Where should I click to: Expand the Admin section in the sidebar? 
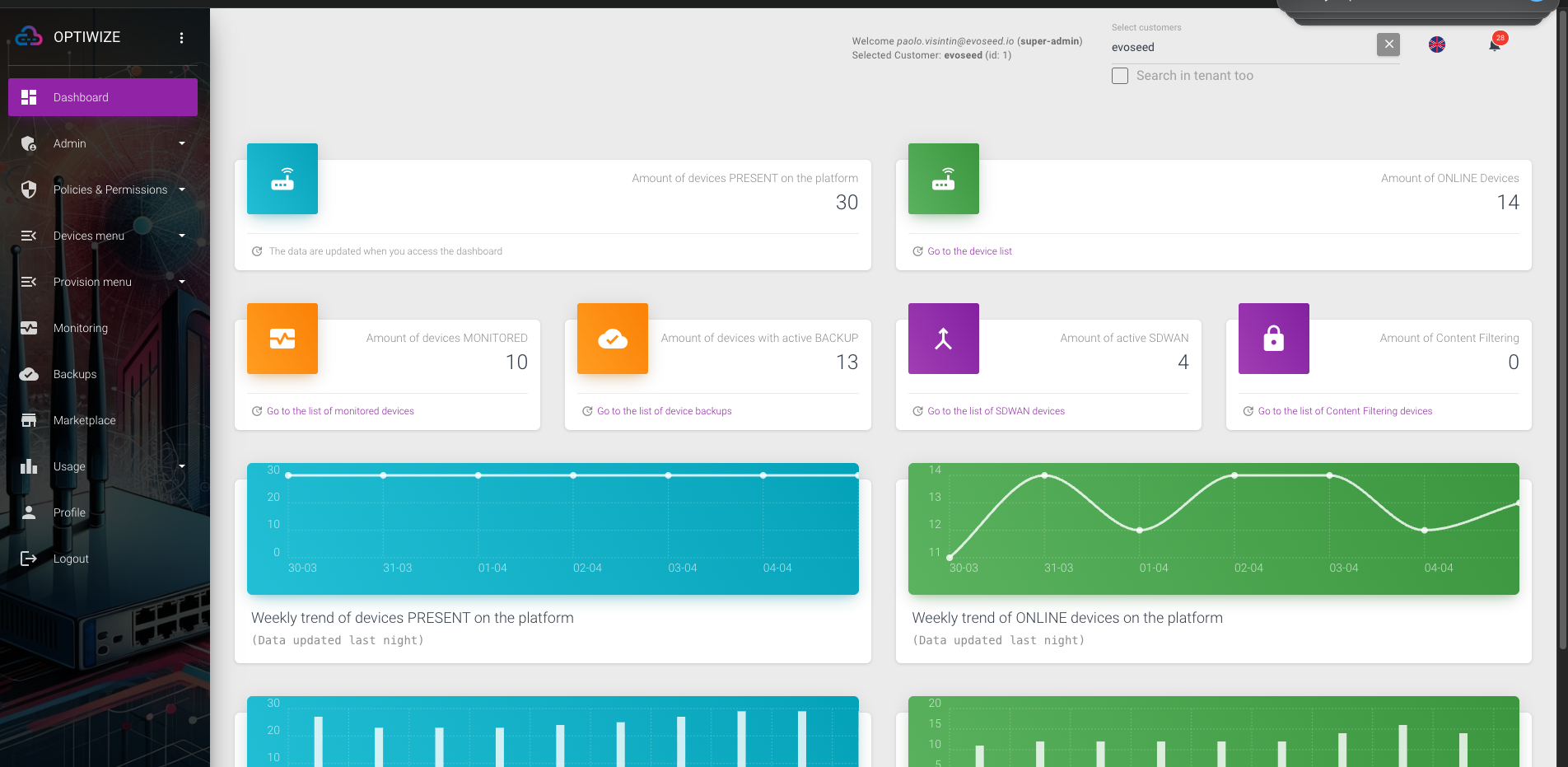(69, 143)
